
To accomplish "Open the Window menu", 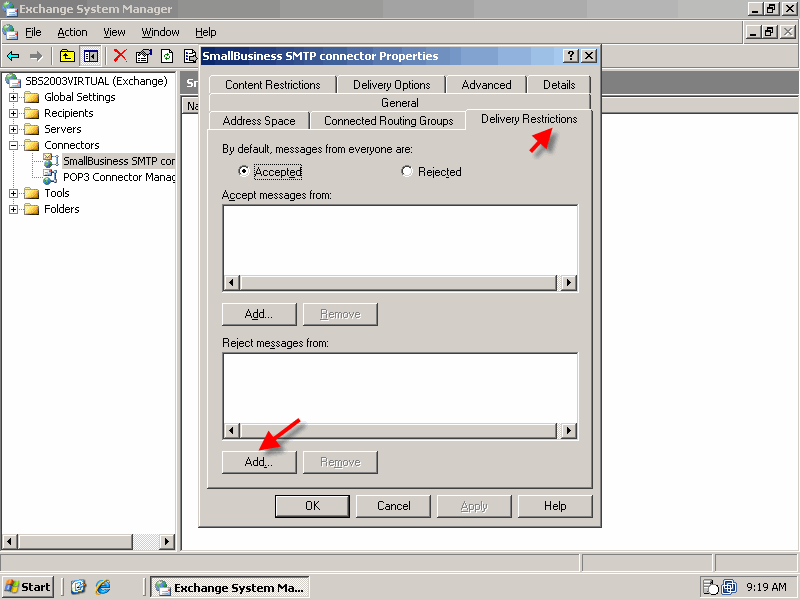I will 160,32.
